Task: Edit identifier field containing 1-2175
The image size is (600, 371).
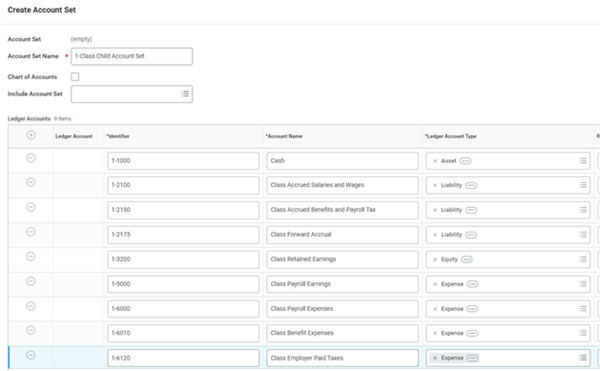Action: click(x=183, y=235)
